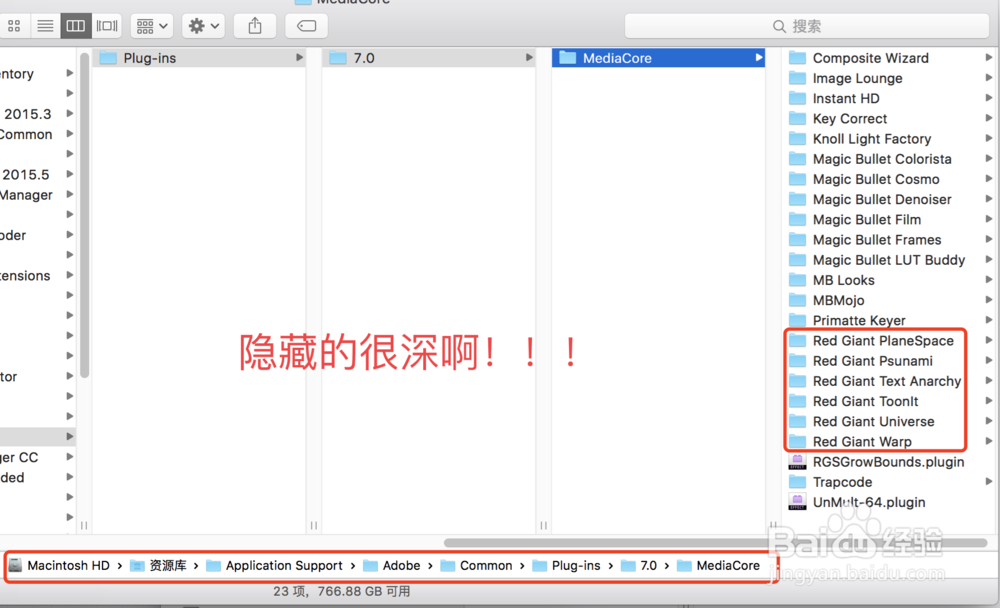Screen dimensions: 1000x608
Task: Go to Plug-ins in path bar
Action: pyautogui.click(x=566, y=566)
